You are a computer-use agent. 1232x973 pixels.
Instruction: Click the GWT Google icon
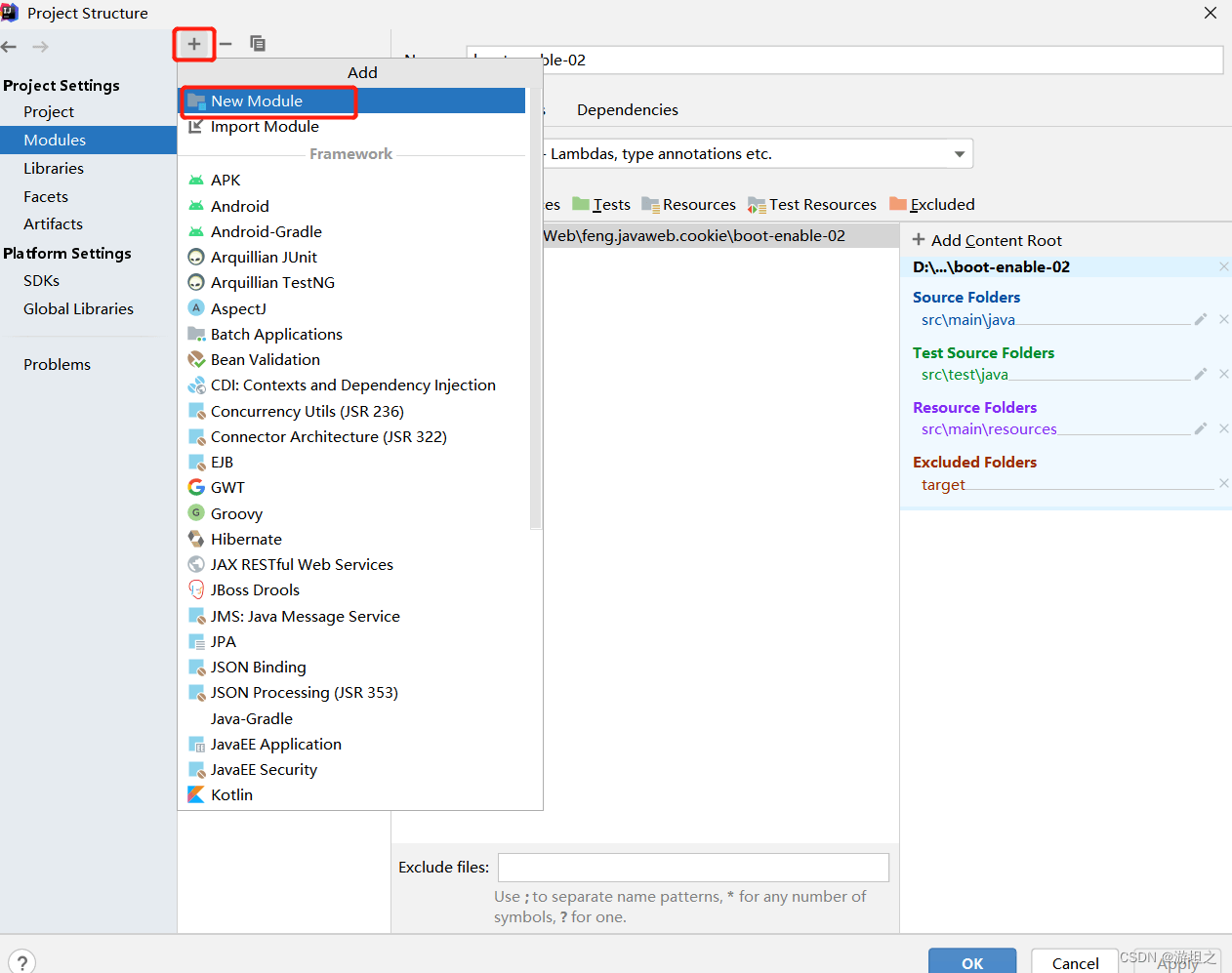click(196, 487)
